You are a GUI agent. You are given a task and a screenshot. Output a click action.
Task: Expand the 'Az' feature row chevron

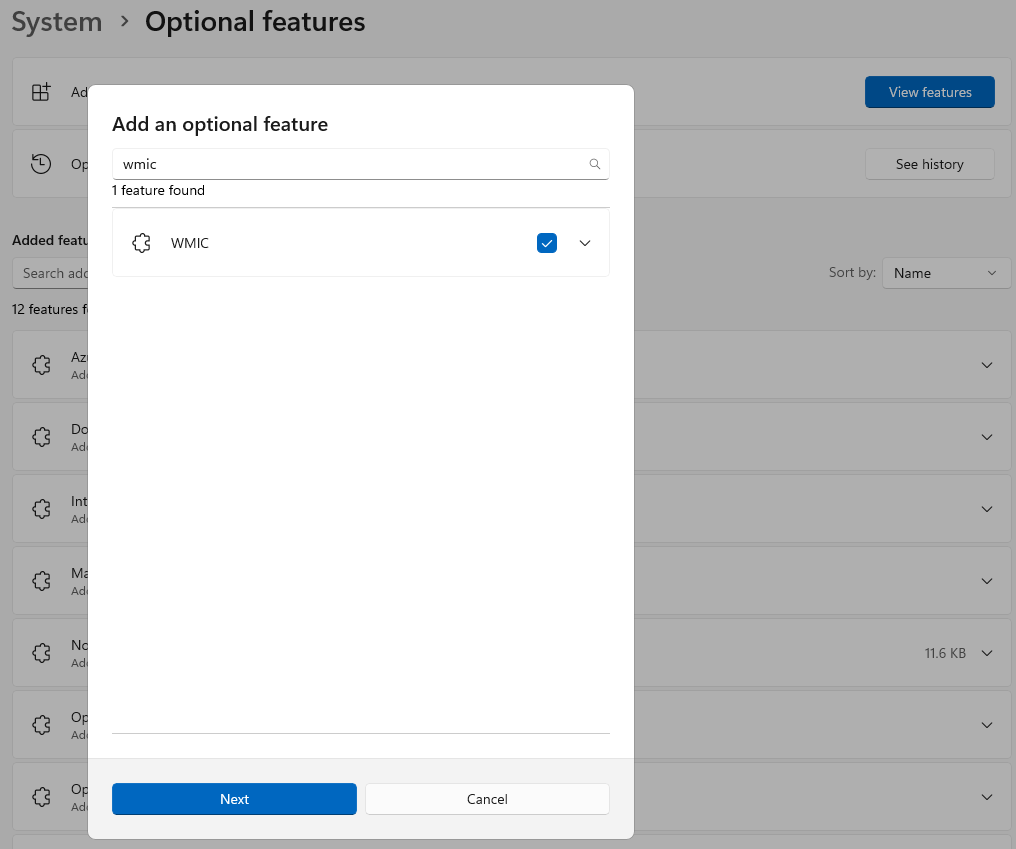click(987, 365)
